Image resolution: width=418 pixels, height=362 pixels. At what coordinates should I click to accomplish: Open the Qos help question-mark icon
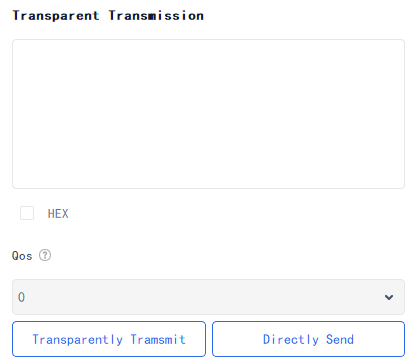tap(45, 256)
